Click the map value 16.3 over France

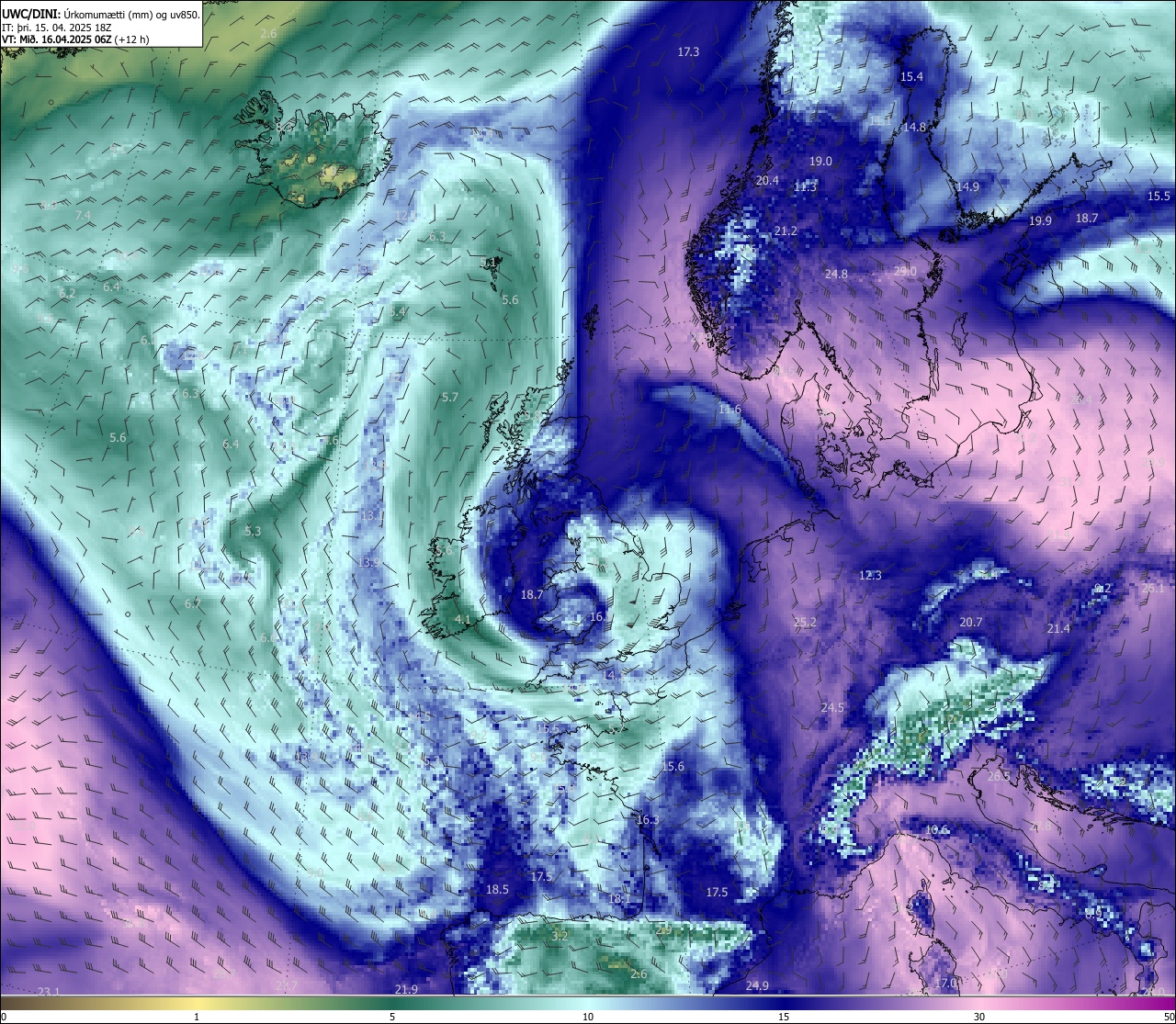(648, 820)
